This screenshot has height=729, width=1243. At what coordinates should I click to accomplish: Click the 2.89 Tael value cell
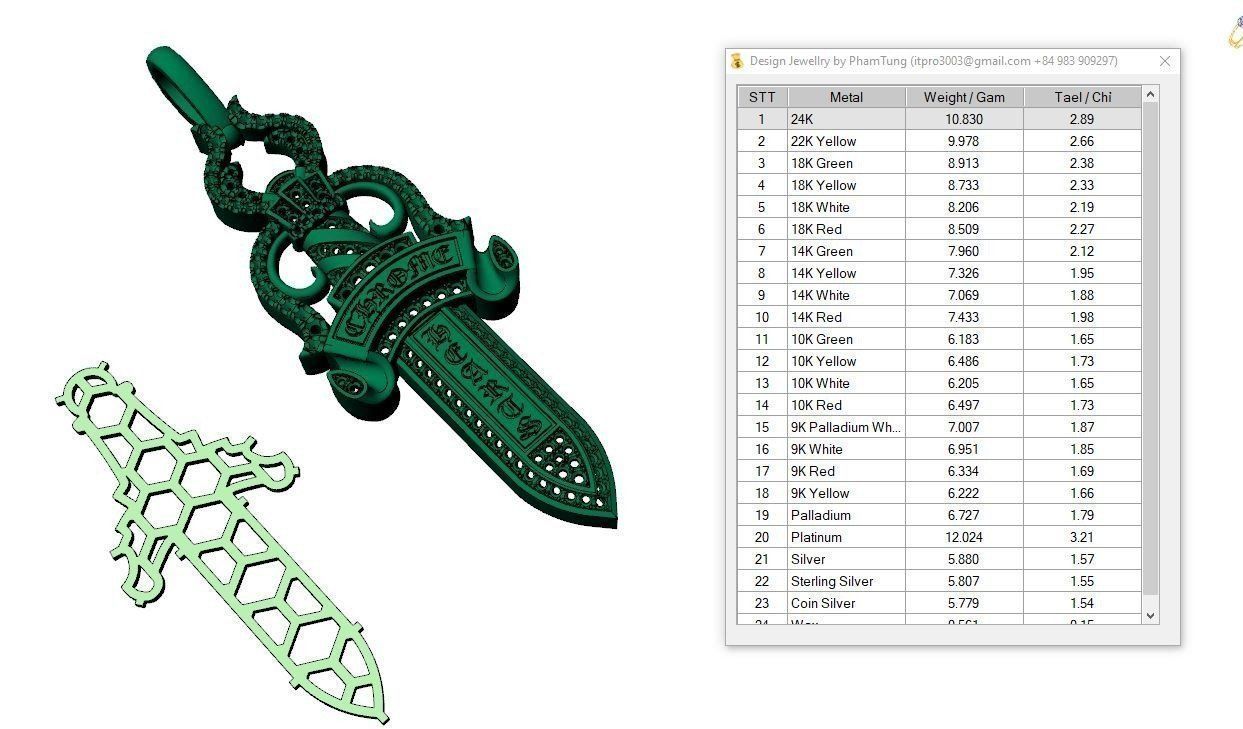pos(1082,119)
